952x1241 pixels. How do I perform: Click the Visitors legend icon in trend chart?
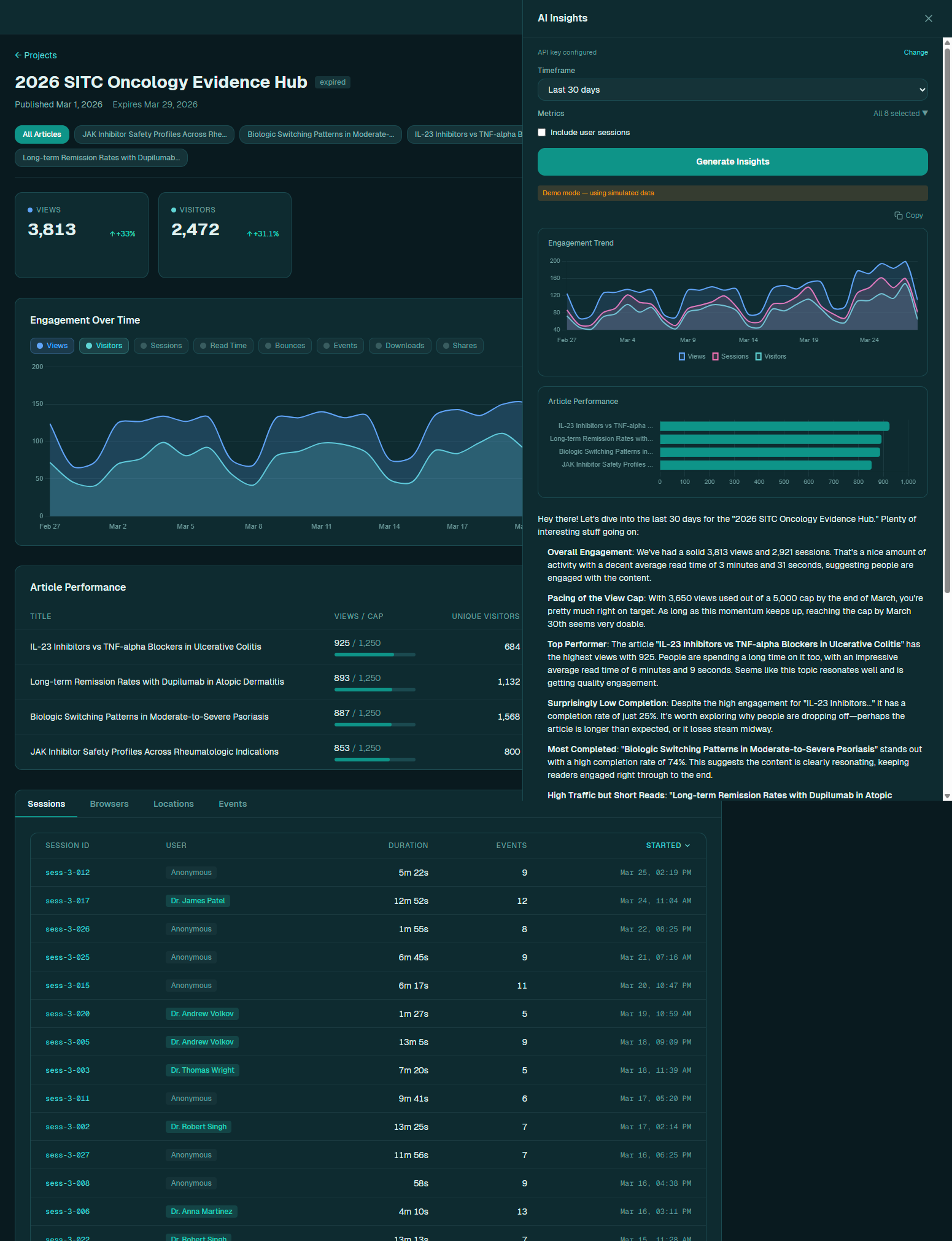point(758,357)
